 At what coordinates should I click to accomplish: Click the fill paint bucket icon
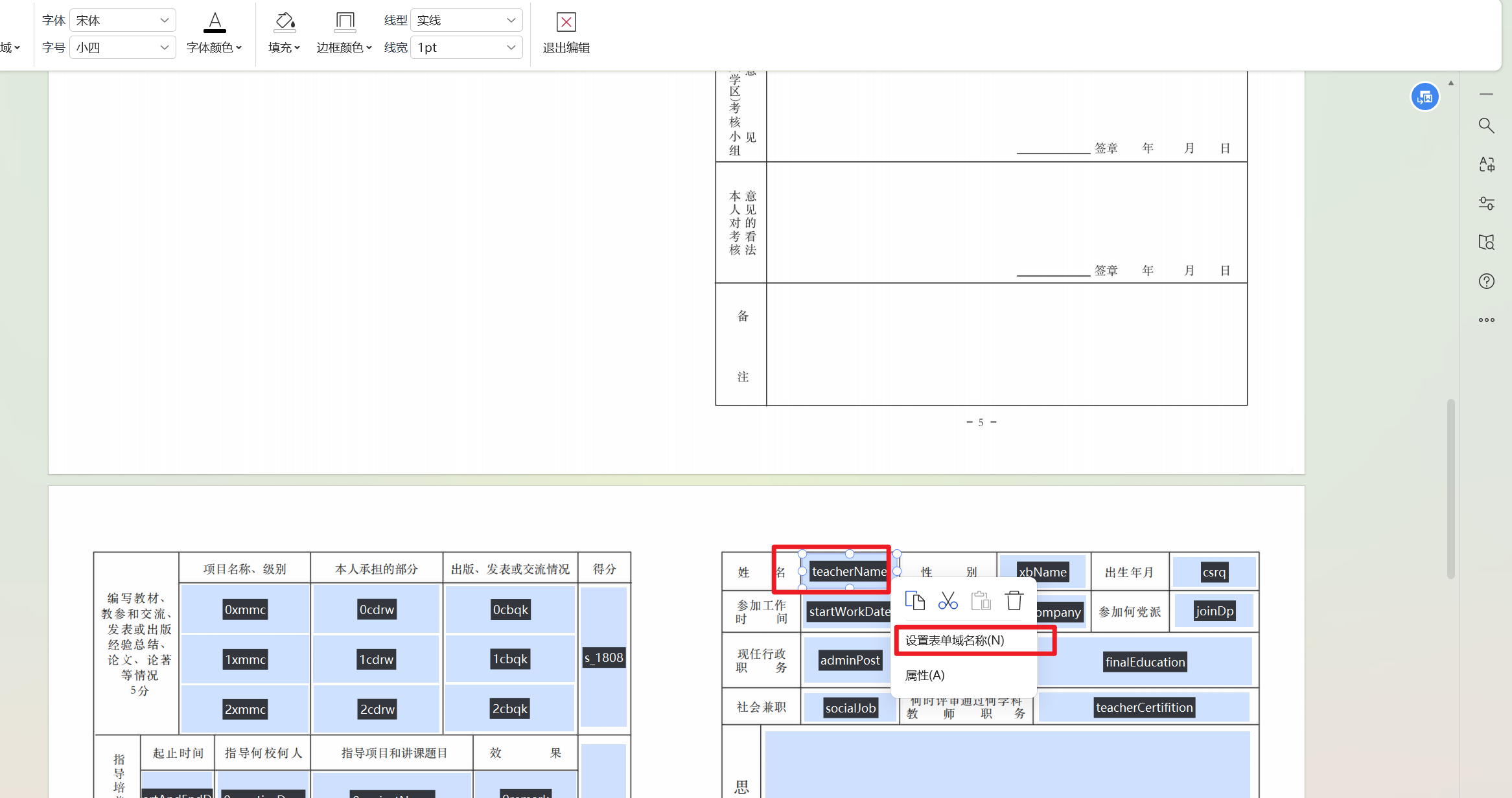click(285, 22)
